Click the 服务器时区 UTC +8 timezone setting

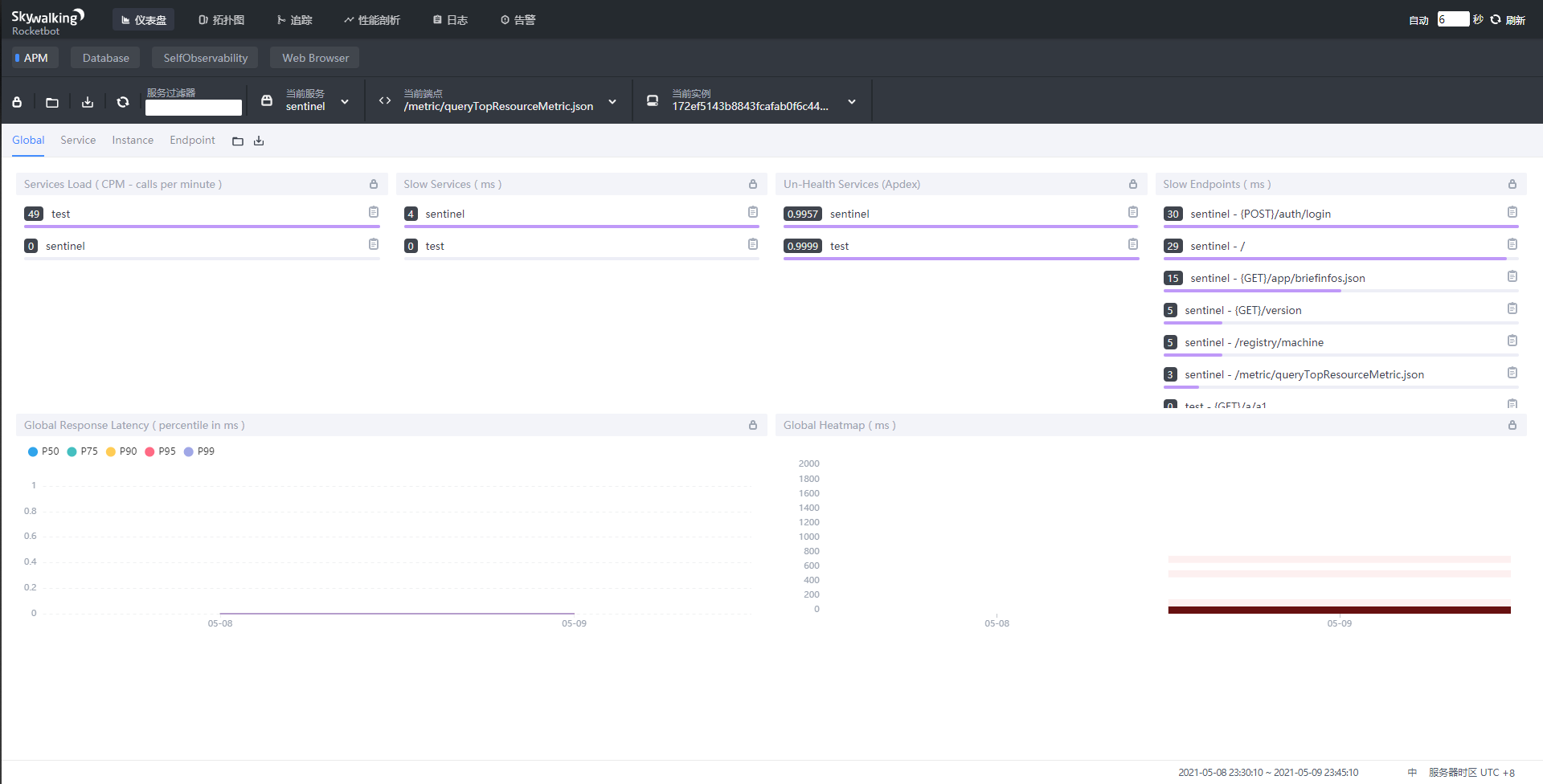(x=1471, y=773)
